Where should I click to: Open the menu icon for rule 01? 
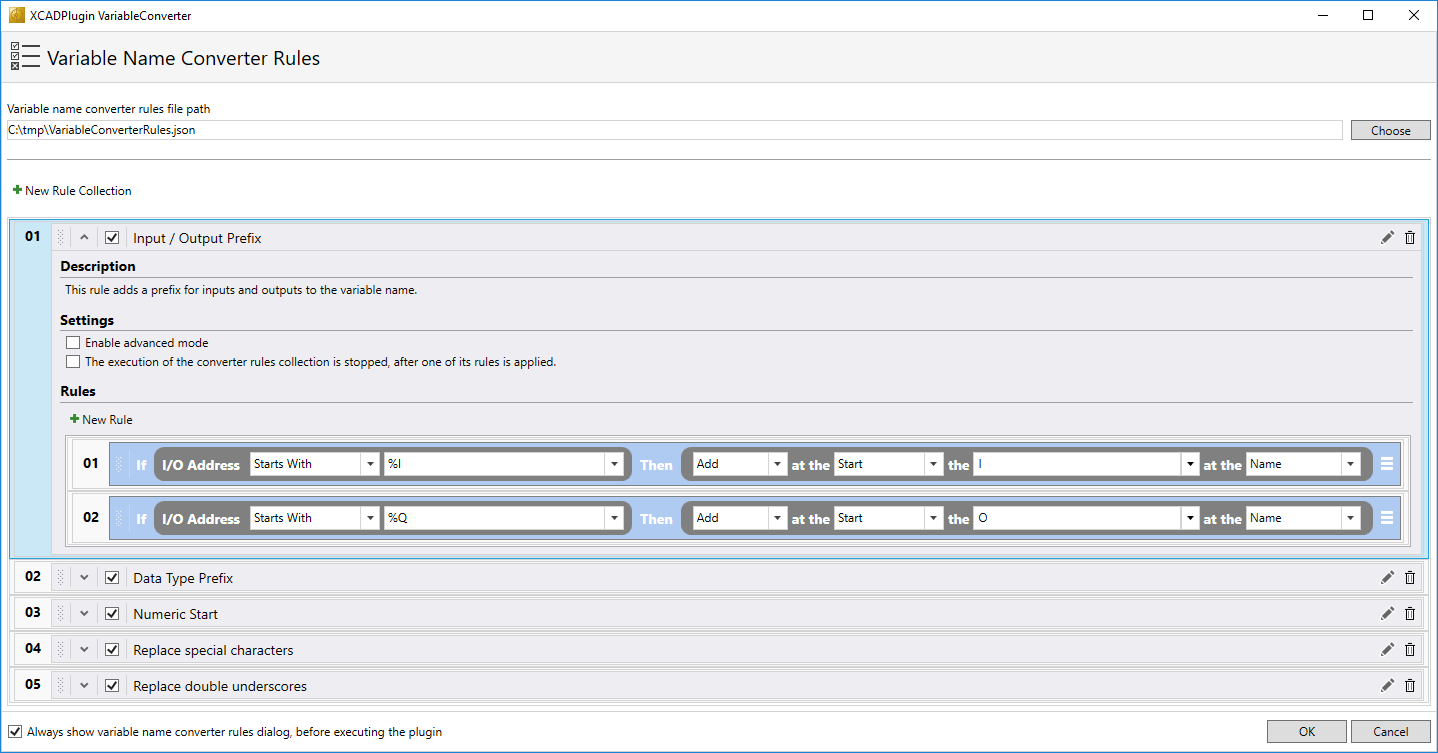click(1387, 464)
